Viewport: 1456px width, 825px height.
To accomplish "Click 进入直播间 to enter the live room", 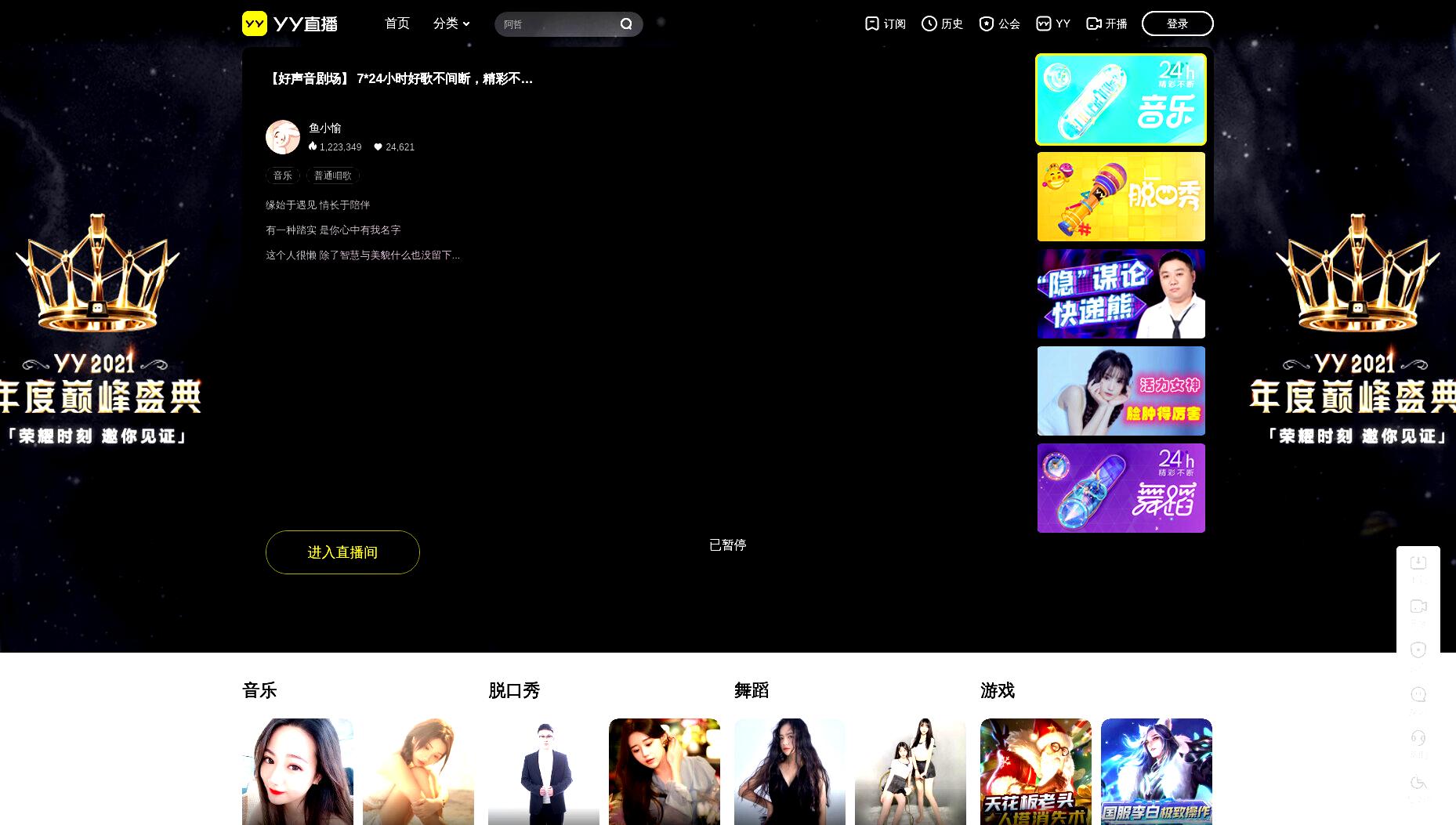I will (x=342, y=552).
